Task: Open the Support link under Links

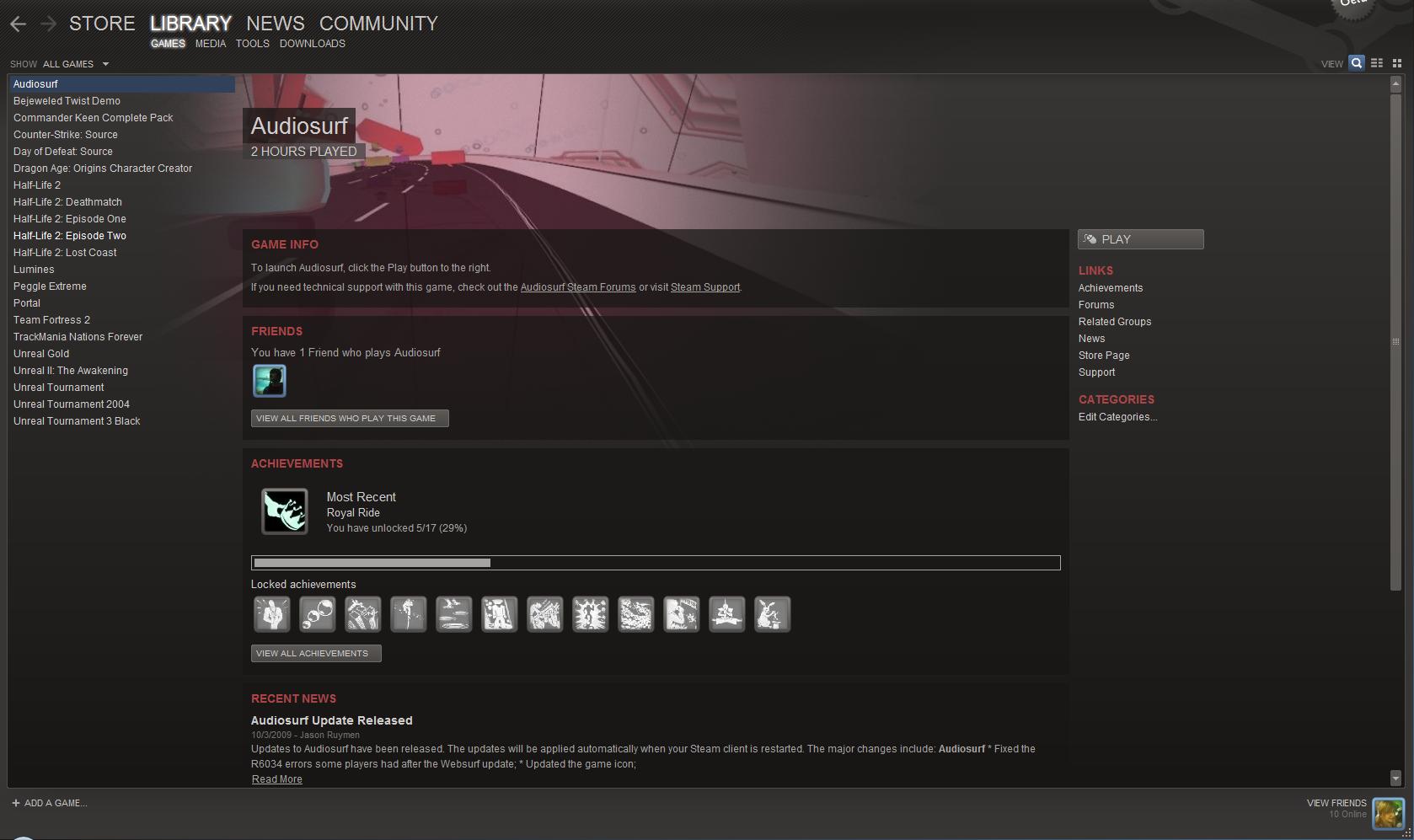Action: 1097,372
